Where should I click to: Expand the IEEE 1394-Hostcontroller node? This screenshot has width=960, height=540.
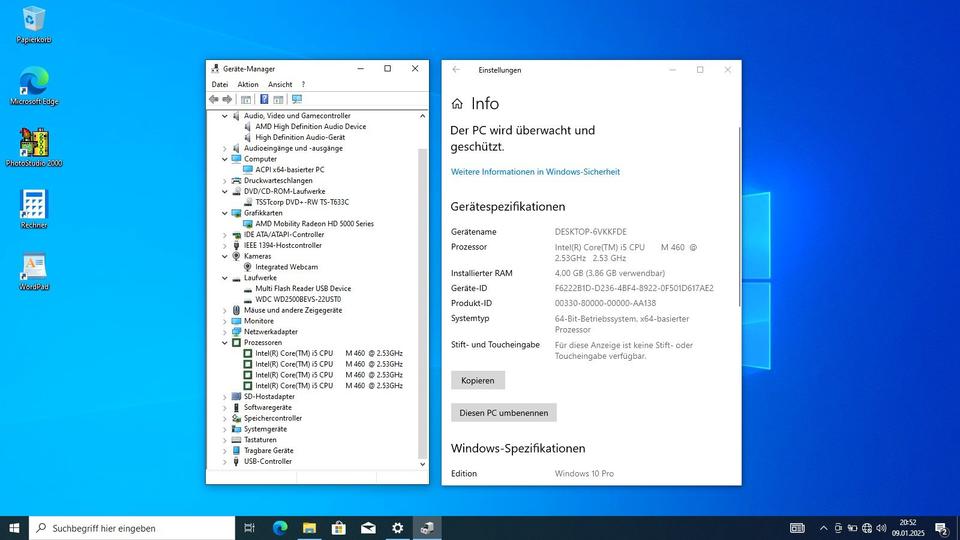[225, 246]
